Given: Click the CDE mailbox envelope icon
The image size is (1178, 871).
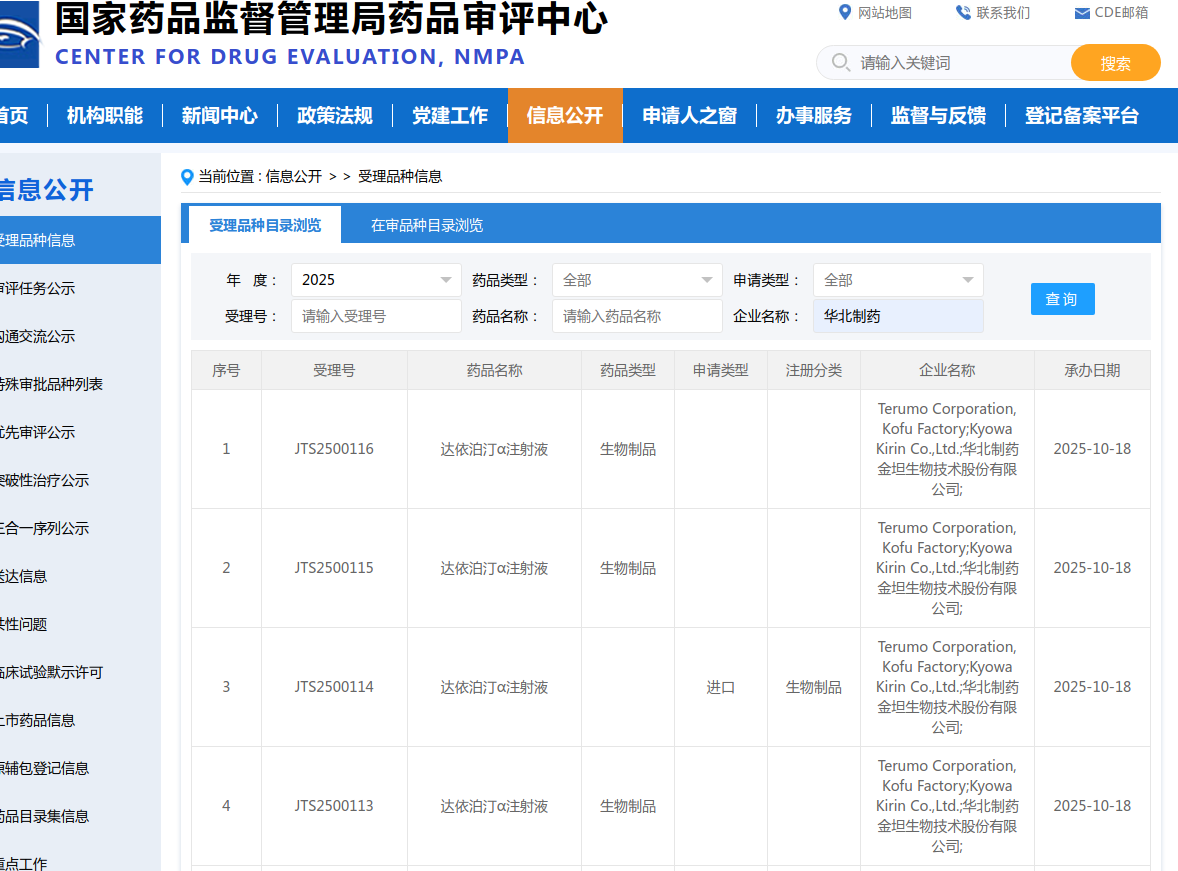Looking at the screenshot, I should point(1081,13).
